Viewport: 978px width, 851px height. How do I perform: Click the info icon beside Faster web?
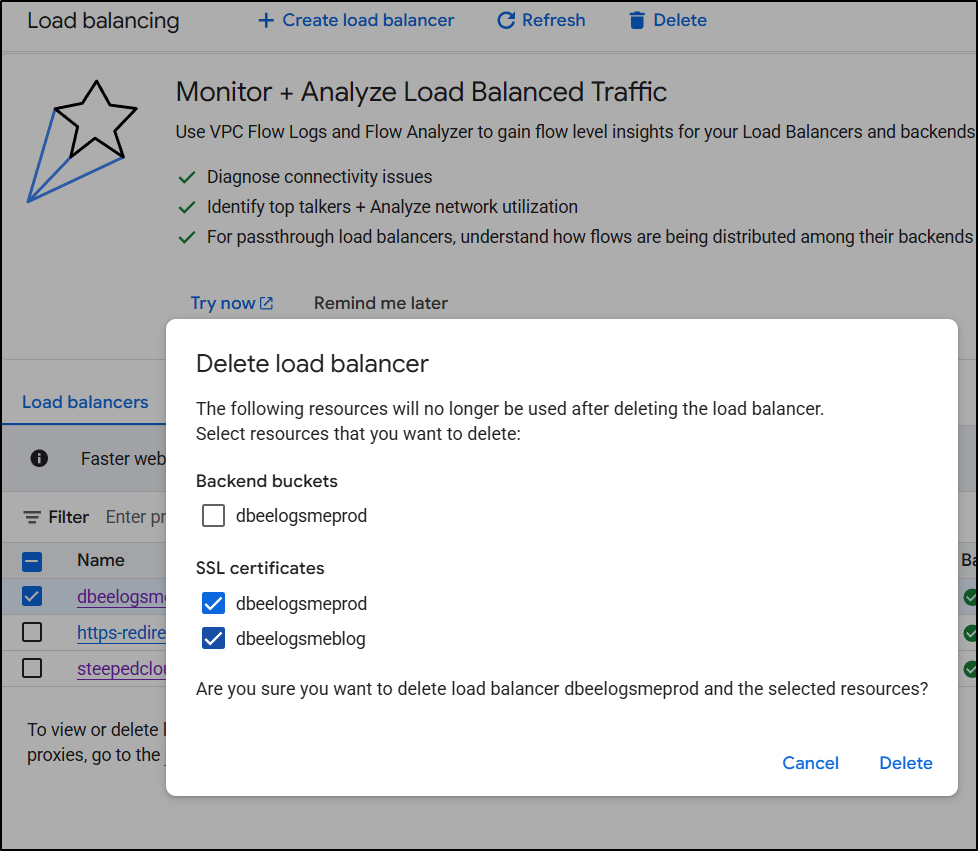point(39,458)
